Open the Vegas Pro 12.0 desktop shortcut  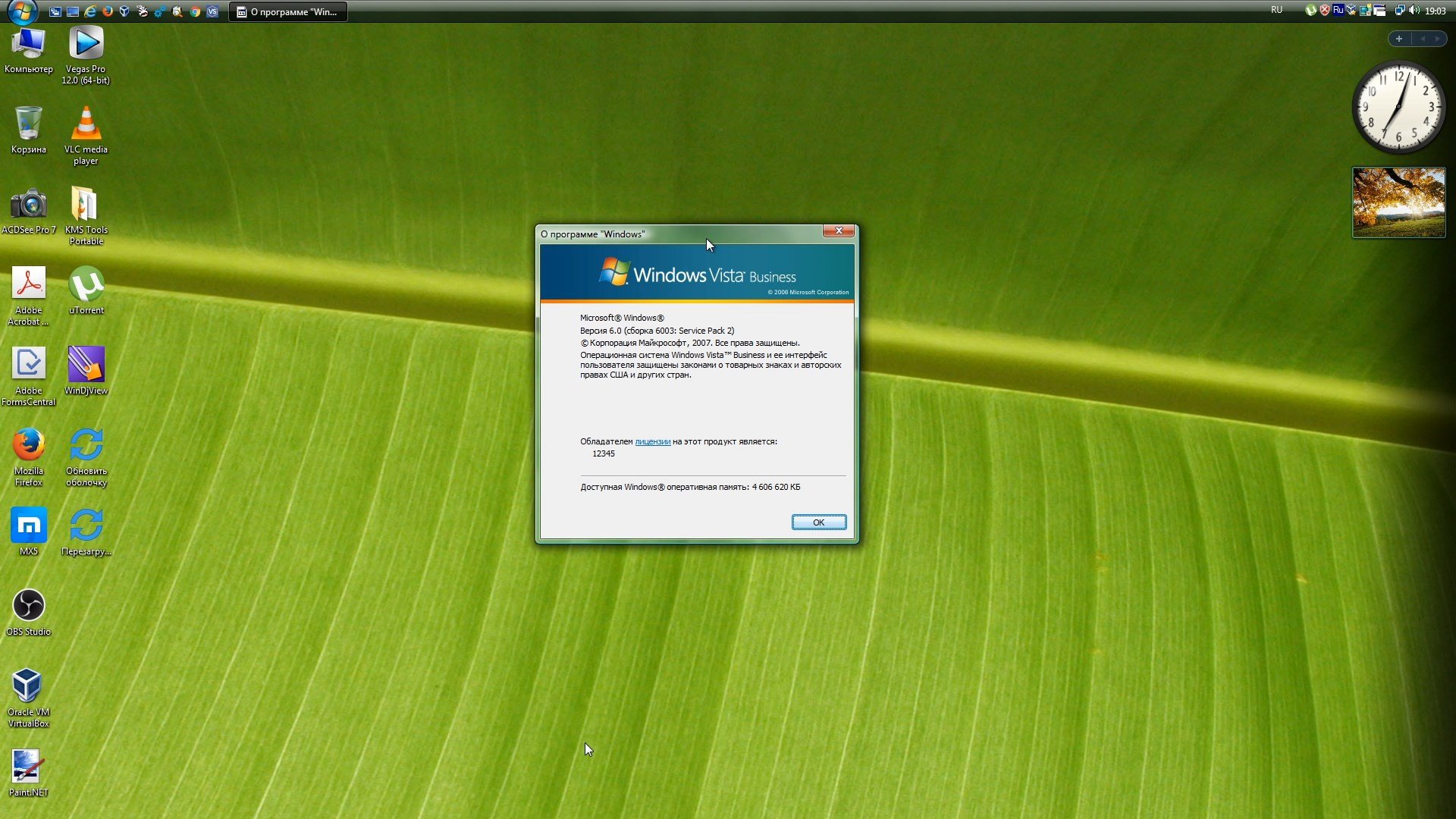click(x=86, y=55)
